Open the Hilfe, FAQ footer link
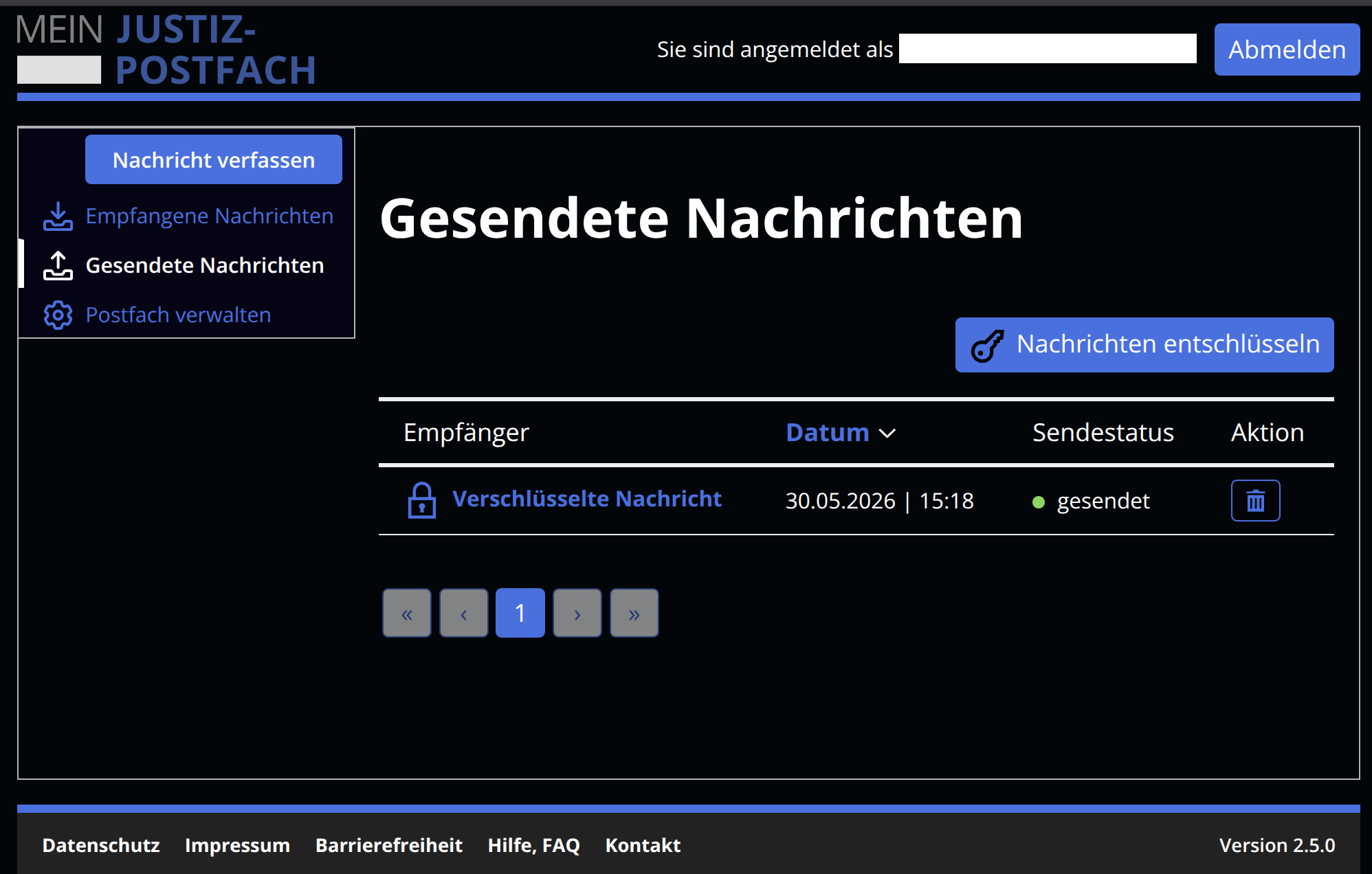Viewport: 1372px width, 874px height. click(534, 845)
